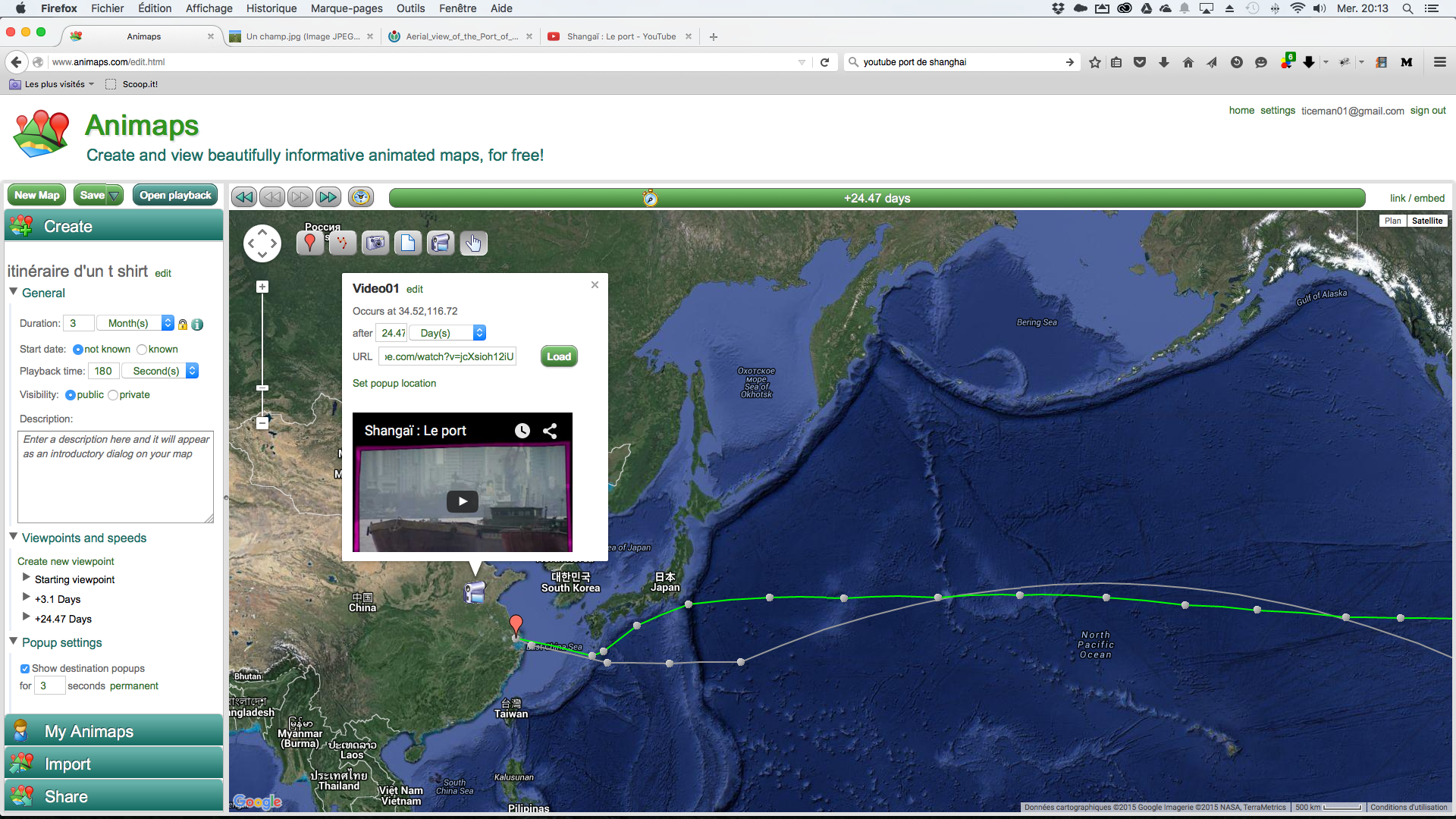Screen dimensions: 1456x819
Task: Bookmark this page with the star icon
Action: click(1095, 62)
